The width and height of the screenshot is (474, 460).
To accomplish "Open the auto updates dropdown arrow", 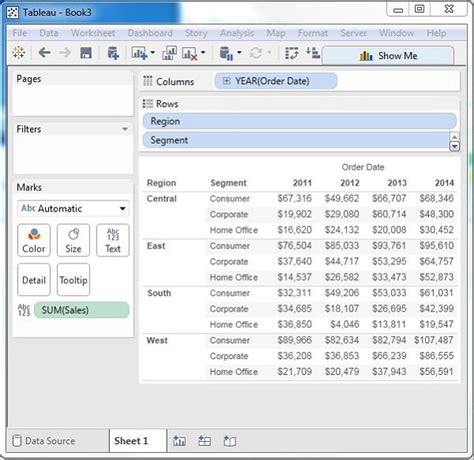I will pos(239,52).
